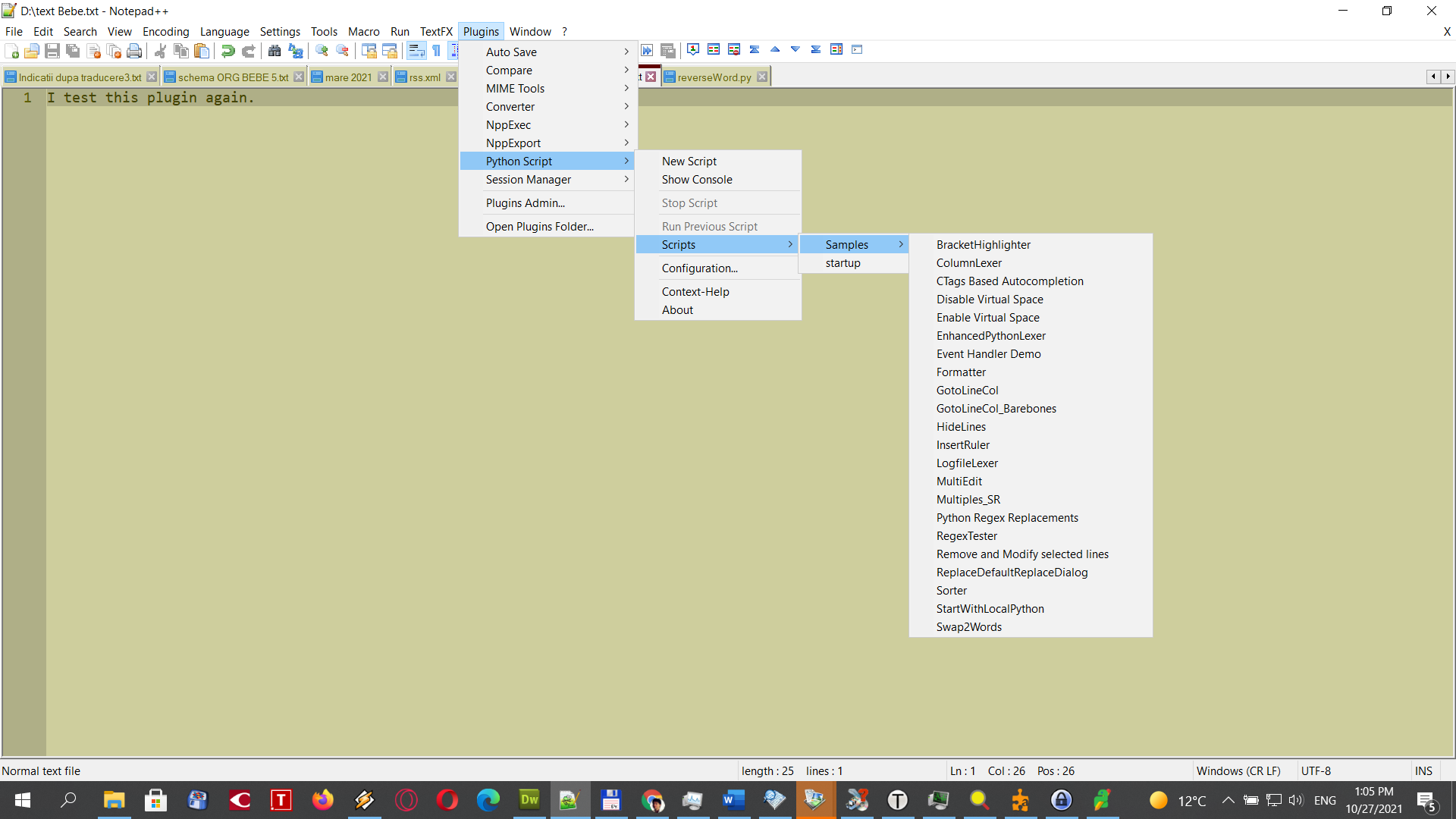The height and width of the screenshot is (819, 1456).
Task: Run the MultiEdit sample script
Action: click(1031, 481)
